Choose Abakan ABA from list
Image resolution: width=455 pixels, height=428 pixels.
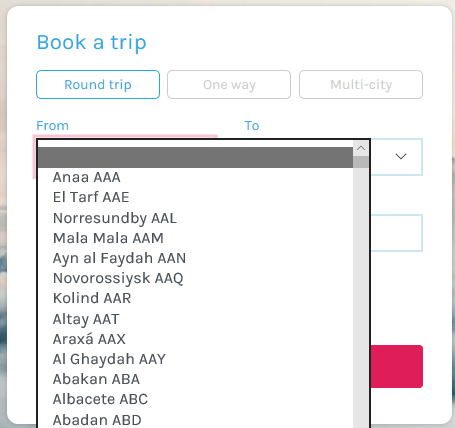(x=195, y=379)
